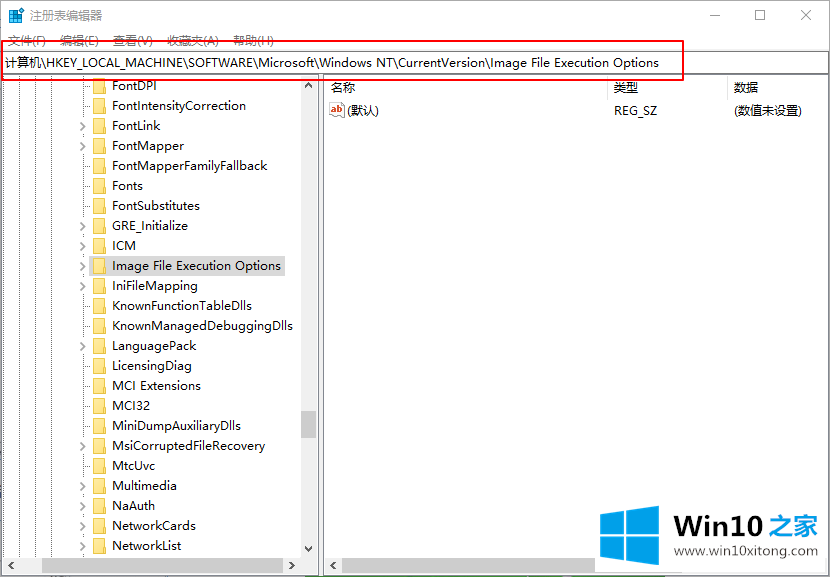Select the FontSubstitutes key label
The height and width of the screenshot is (577, 830).
(x=156, y=206)
